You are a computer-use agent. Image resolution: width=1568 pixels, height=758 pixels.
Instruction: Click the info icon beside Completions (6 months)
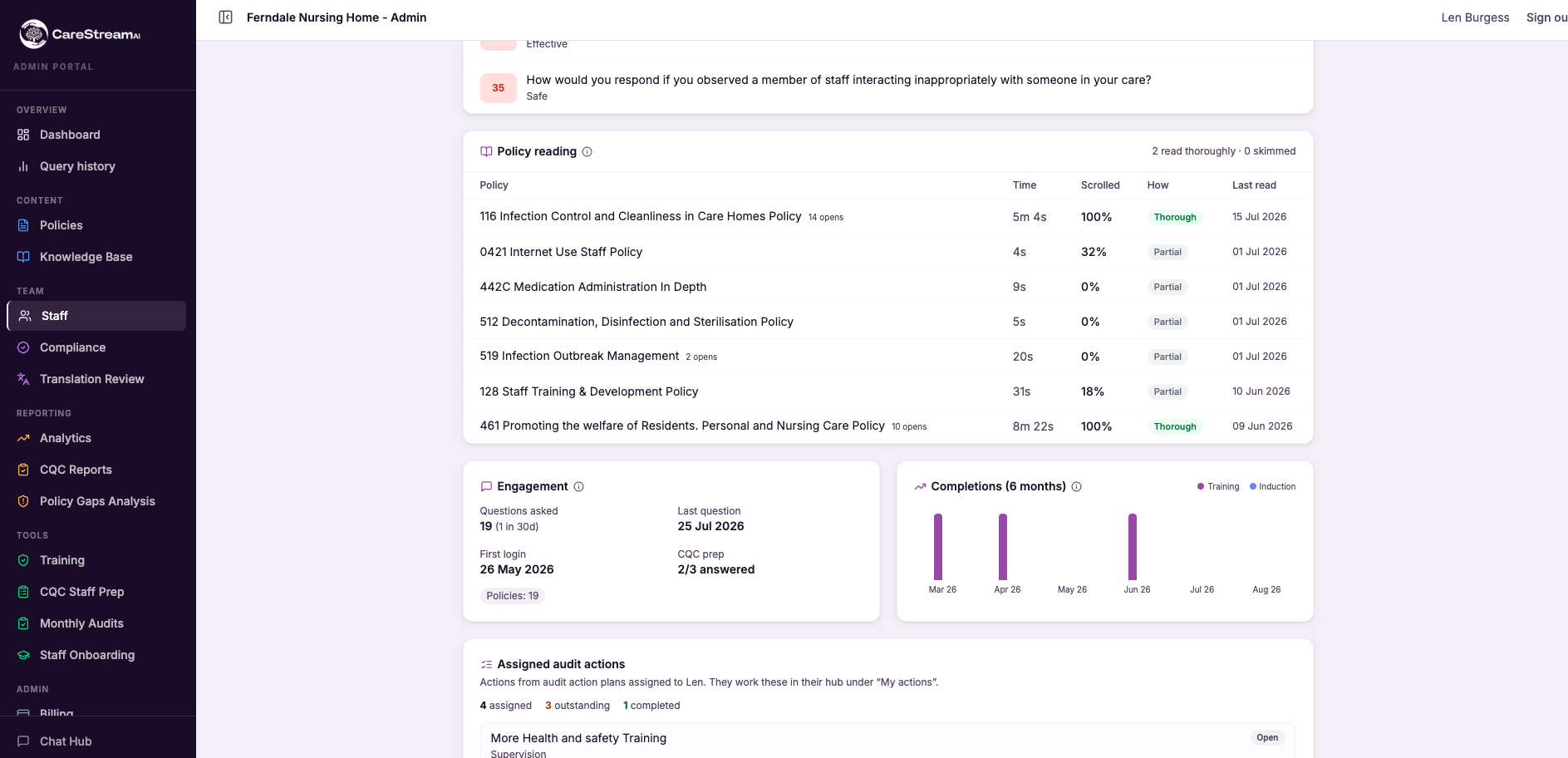(1077, 487)
